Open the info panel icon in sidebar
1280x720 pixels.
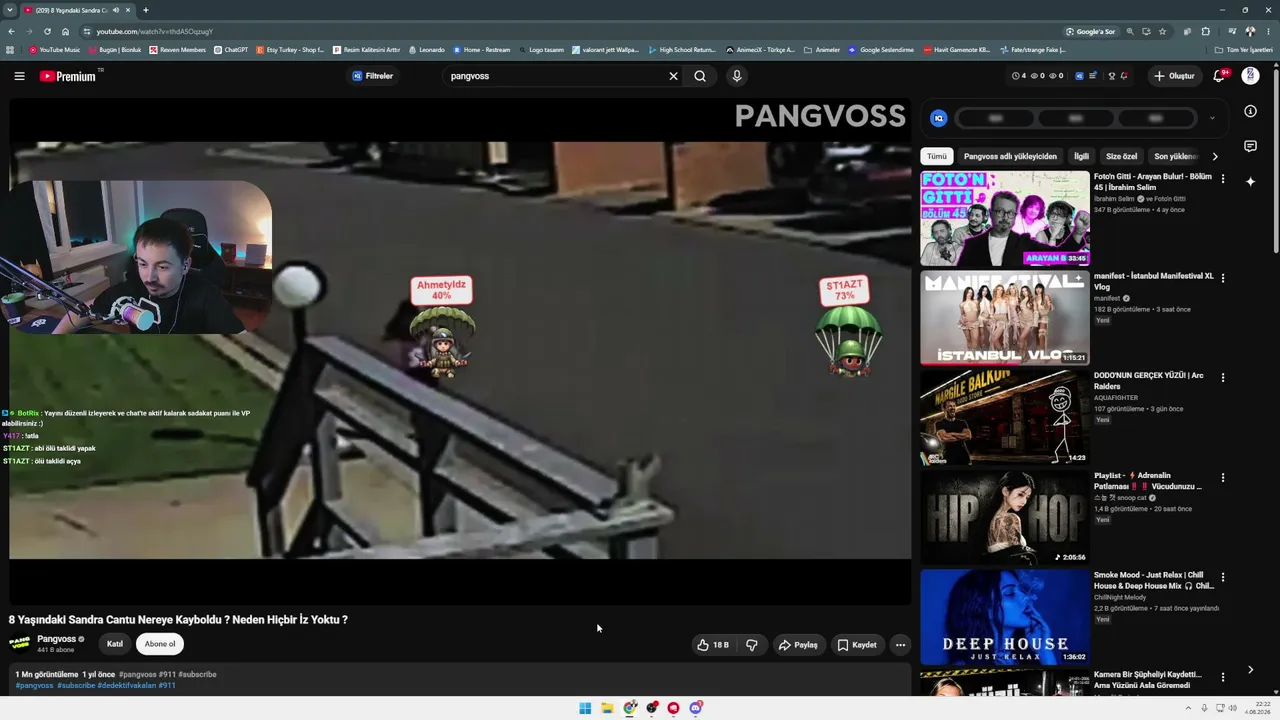tap(1250, 112)
